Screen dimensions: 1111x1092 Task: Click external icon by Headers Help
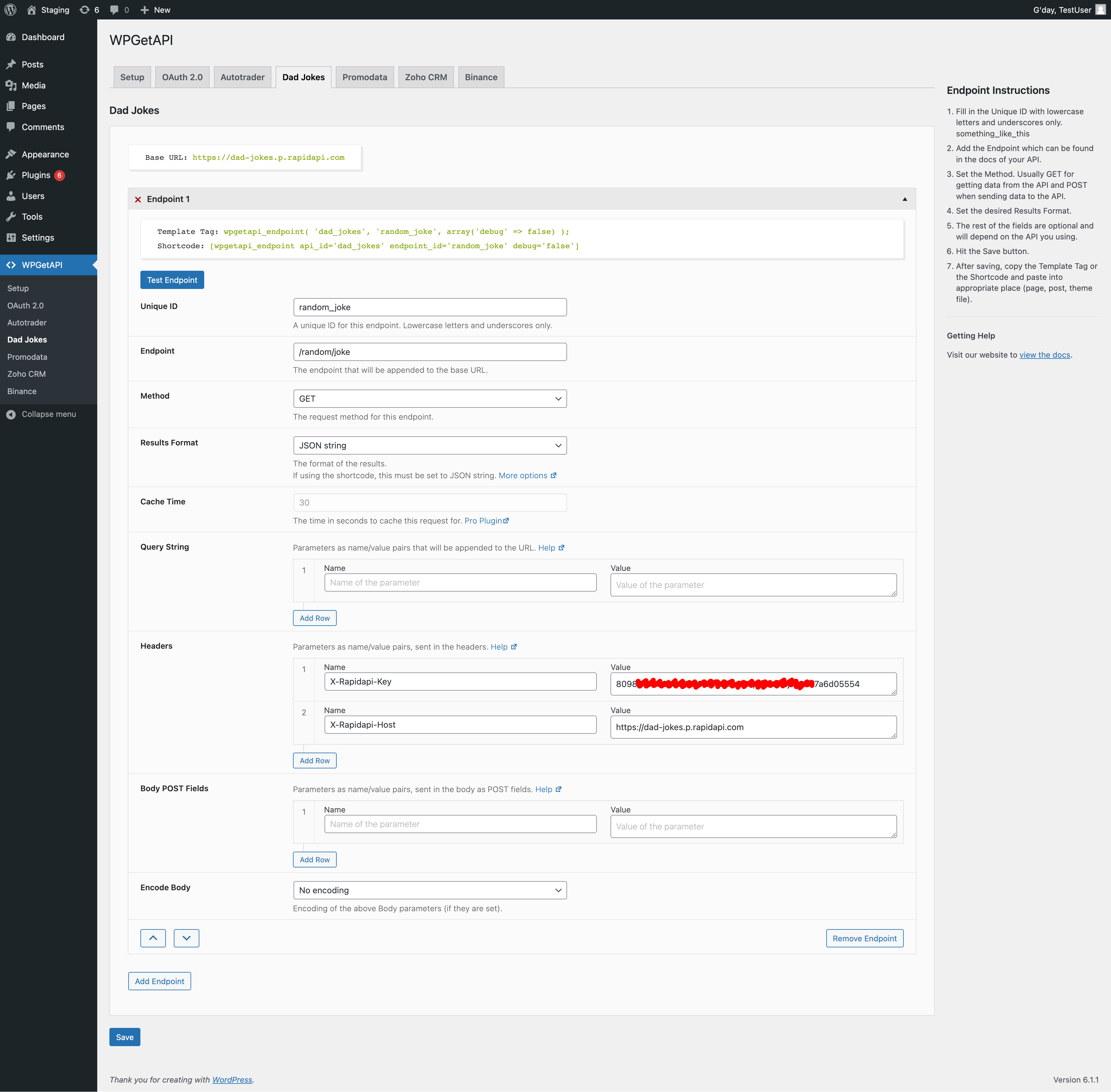(x=514, y=647)
